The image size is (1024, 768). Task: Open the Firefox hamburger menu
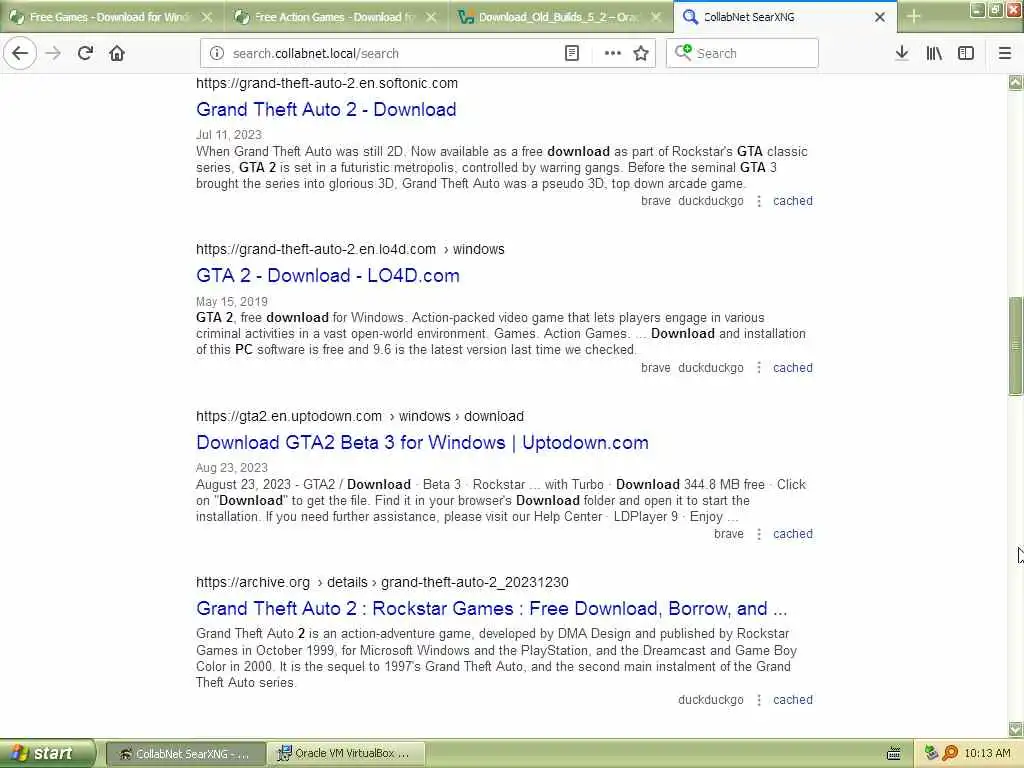(1005, 53)
